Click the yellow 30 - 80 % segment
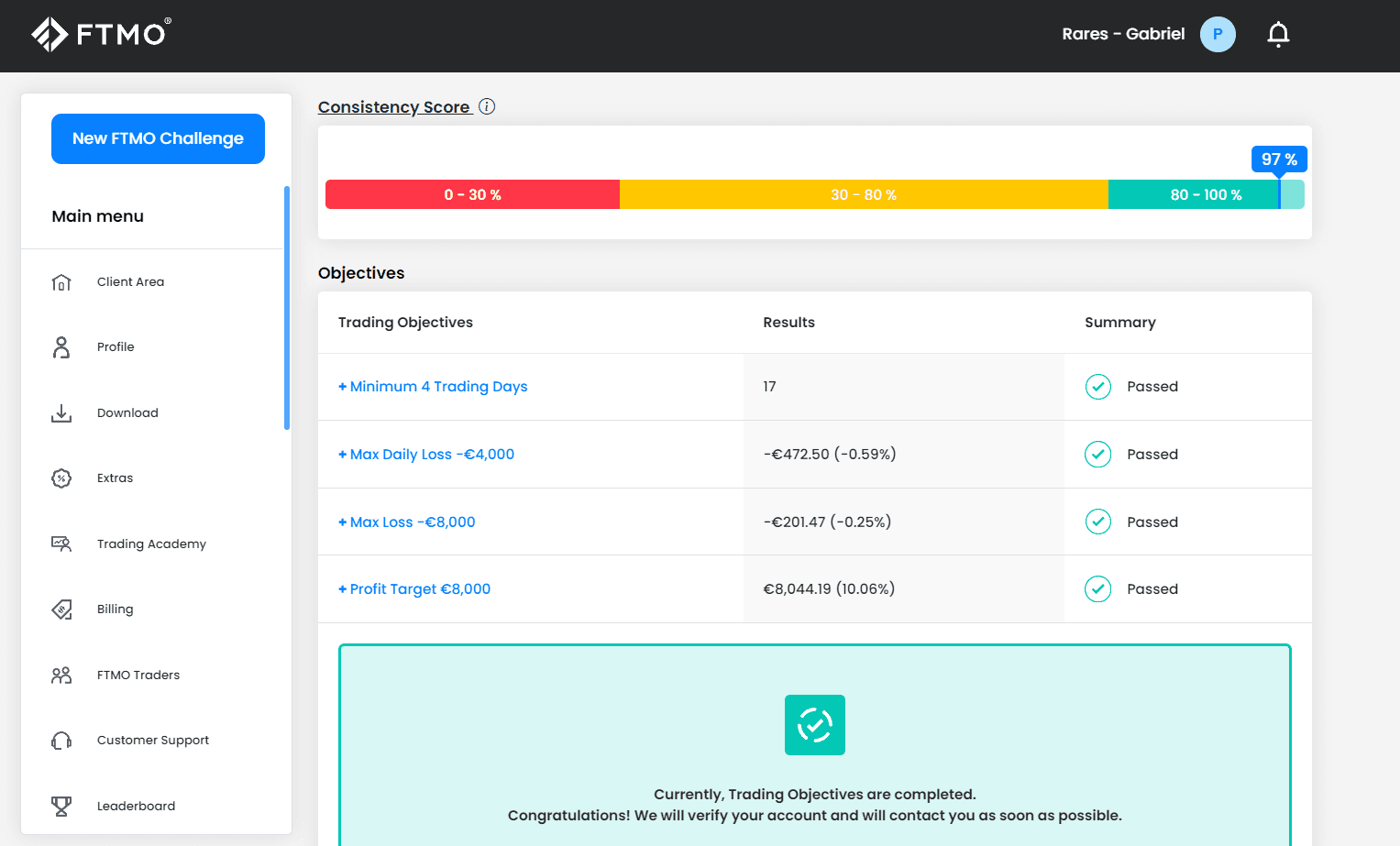1400x846 pixels. point(864,194)
